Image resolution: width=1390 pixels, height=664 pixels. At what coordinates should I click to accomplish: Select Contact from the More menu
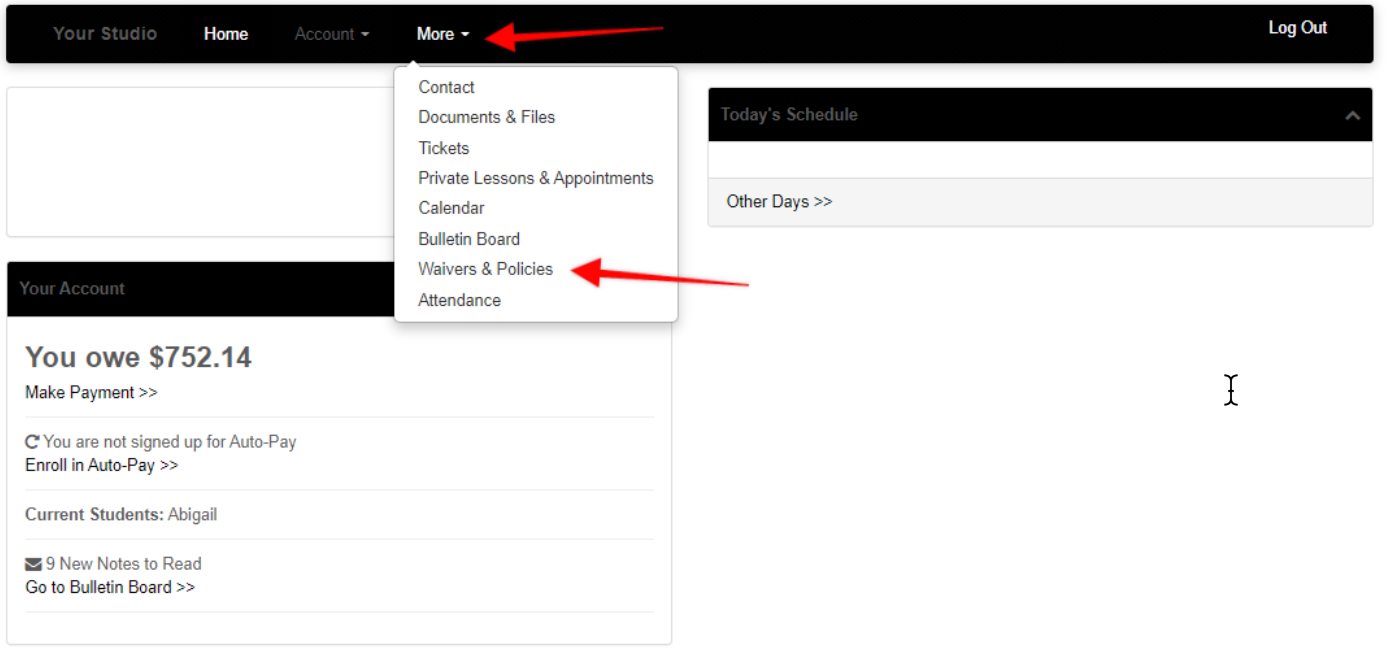(x=446, y=87)
